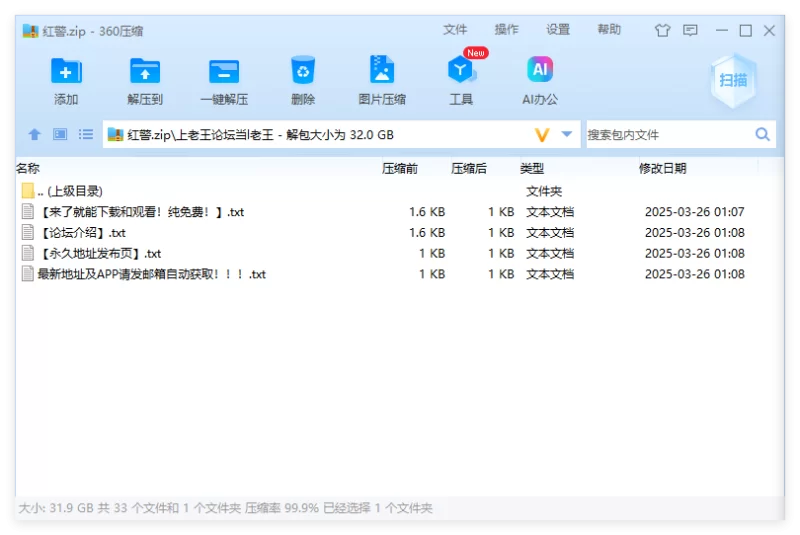Click the orange V icon in address bar

[542, 135]
